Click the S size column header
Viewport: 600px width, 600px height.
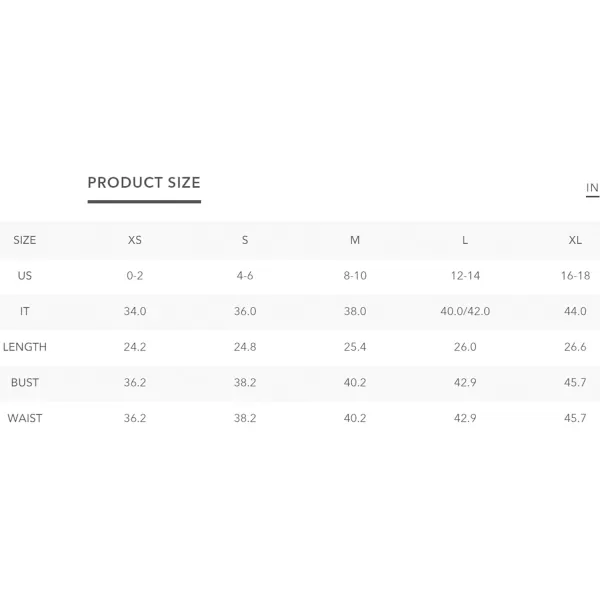pyautogui.click(x=245, y=240)
